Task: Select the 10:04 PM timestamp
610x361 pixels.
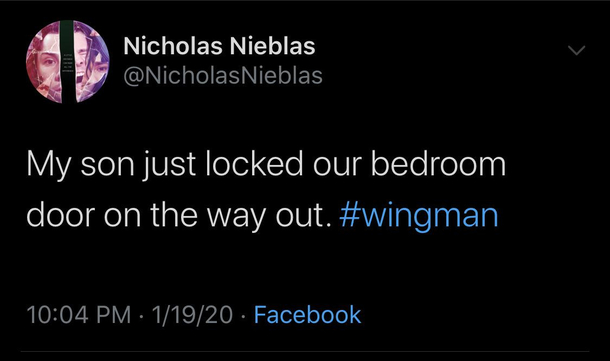Action: click(x=79, y=315)
